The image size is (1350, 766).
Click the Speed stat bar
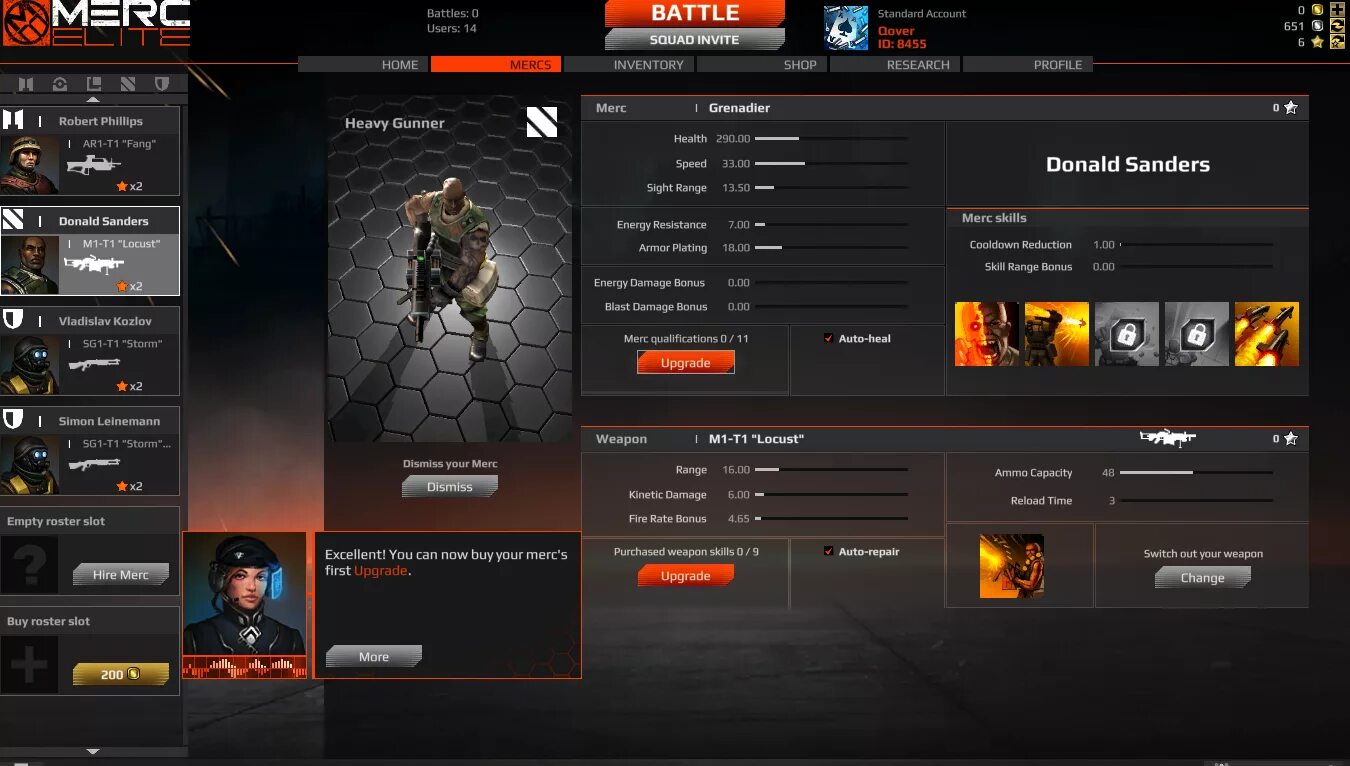[x=831, y=163]
